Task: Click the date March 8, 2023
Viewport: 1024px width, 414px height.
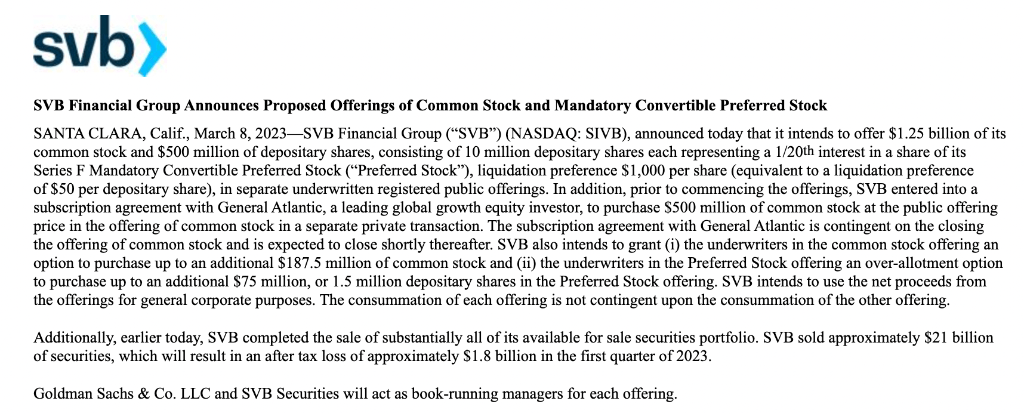Action: (x=211, y=131)
